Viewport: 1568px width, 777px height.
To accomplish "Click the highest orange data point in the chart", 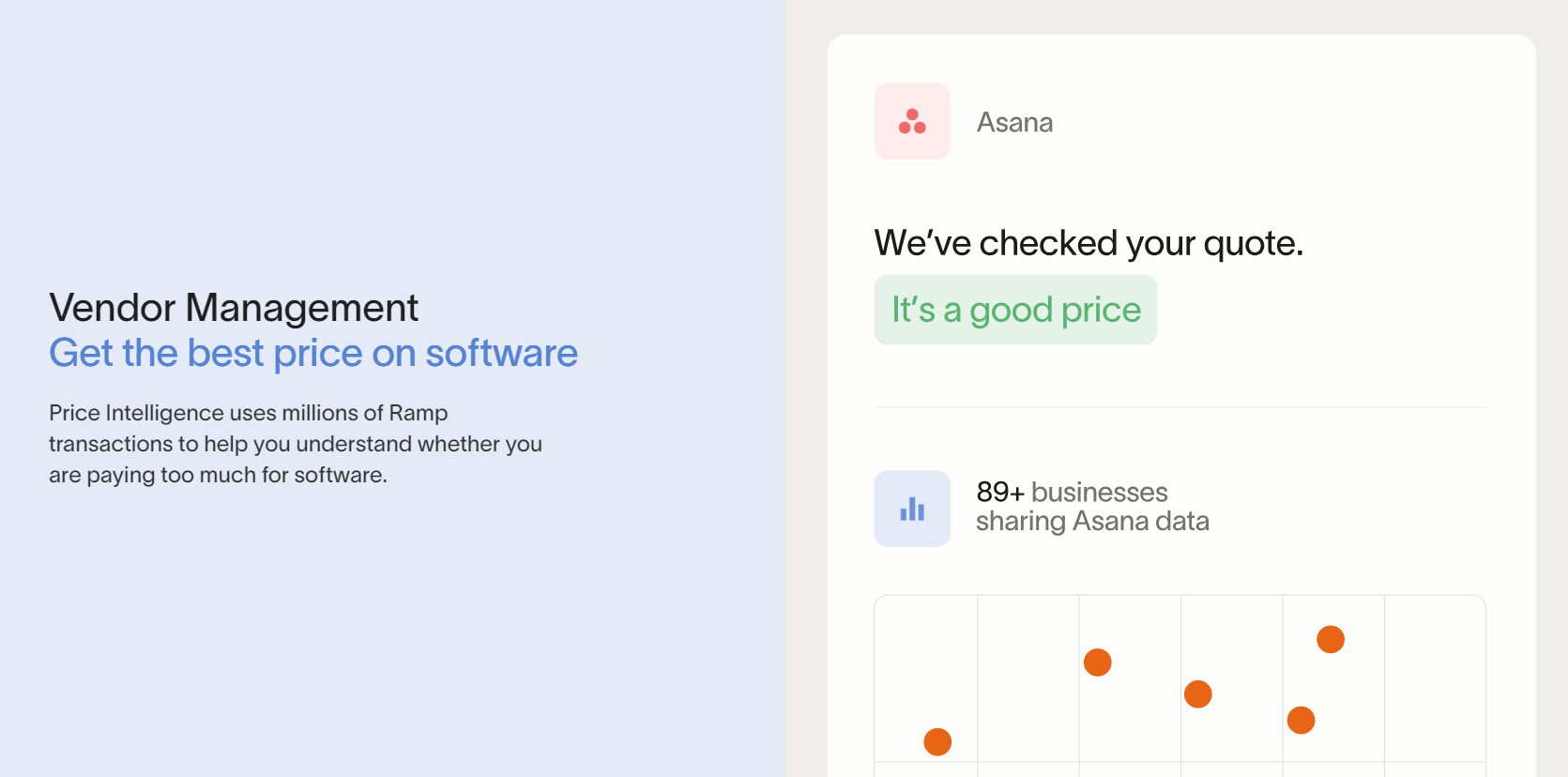I will (1331, 639).
